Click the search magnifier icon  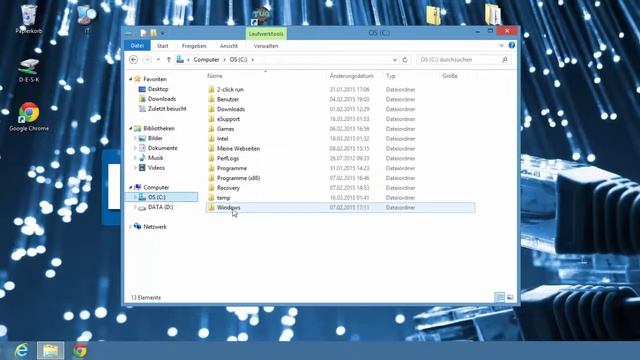pyautogui.click(x=505, y=60)
